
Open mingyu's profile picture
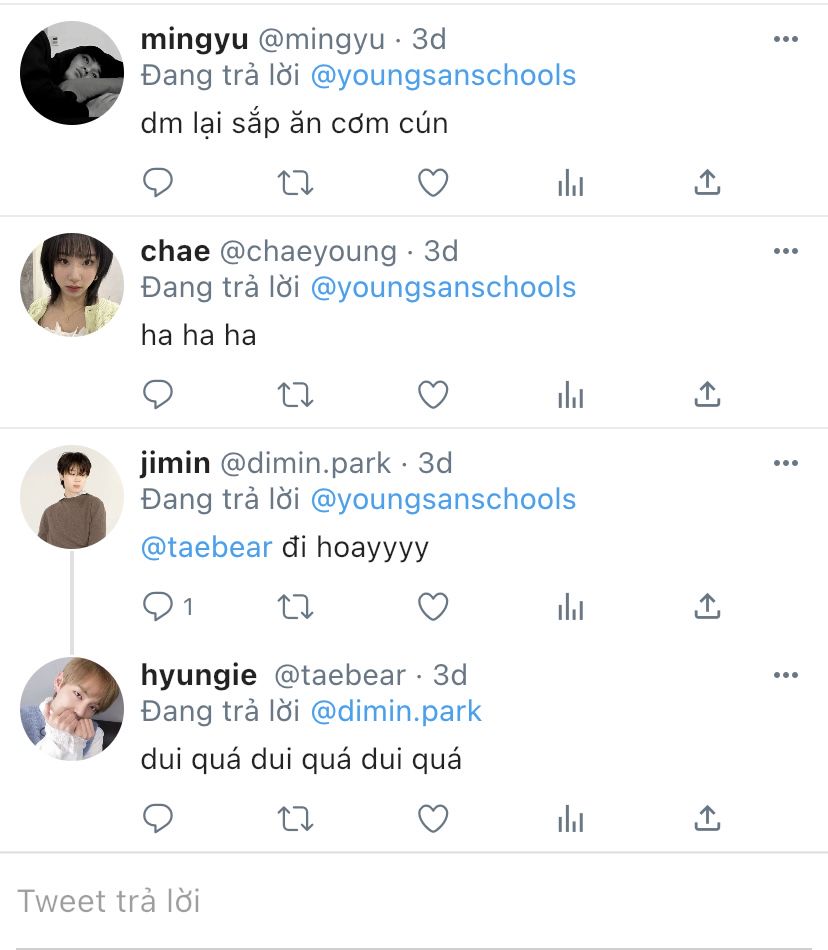(72, 73)
